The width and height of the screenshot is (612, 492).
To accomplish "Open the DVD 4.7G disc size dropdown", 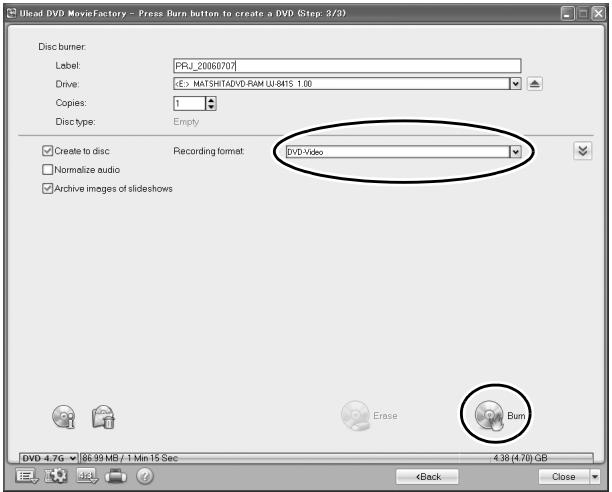I will (x=48, y=458).
